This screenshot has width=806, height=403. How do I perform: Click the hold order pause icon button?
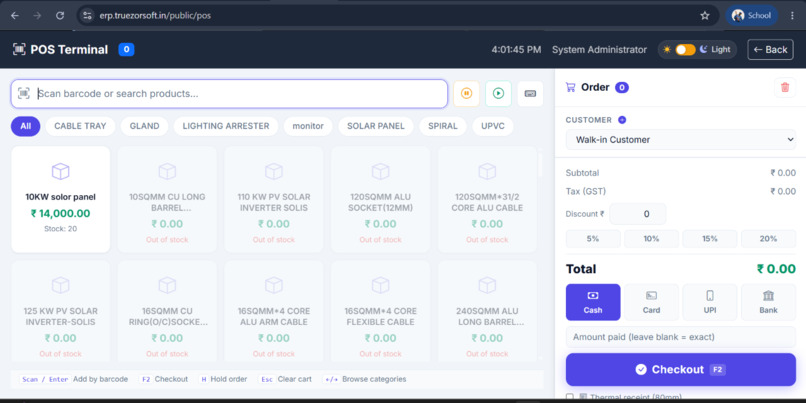(466, 94)
